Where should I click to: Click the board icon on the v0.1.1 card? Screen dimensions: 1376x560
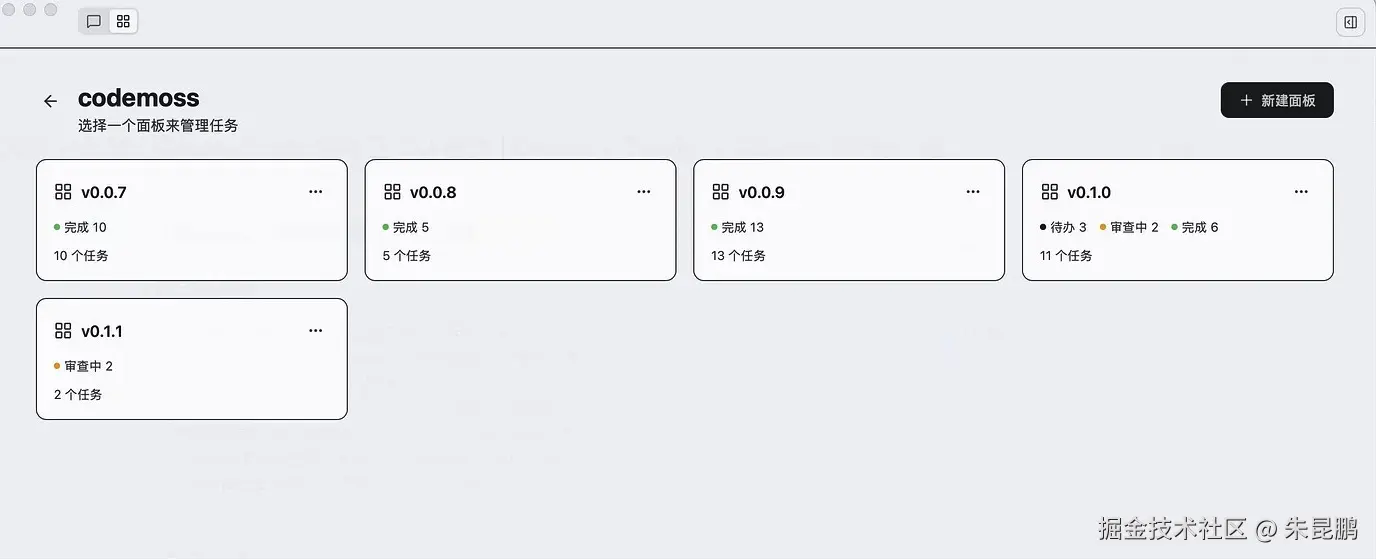coord(63,331)
